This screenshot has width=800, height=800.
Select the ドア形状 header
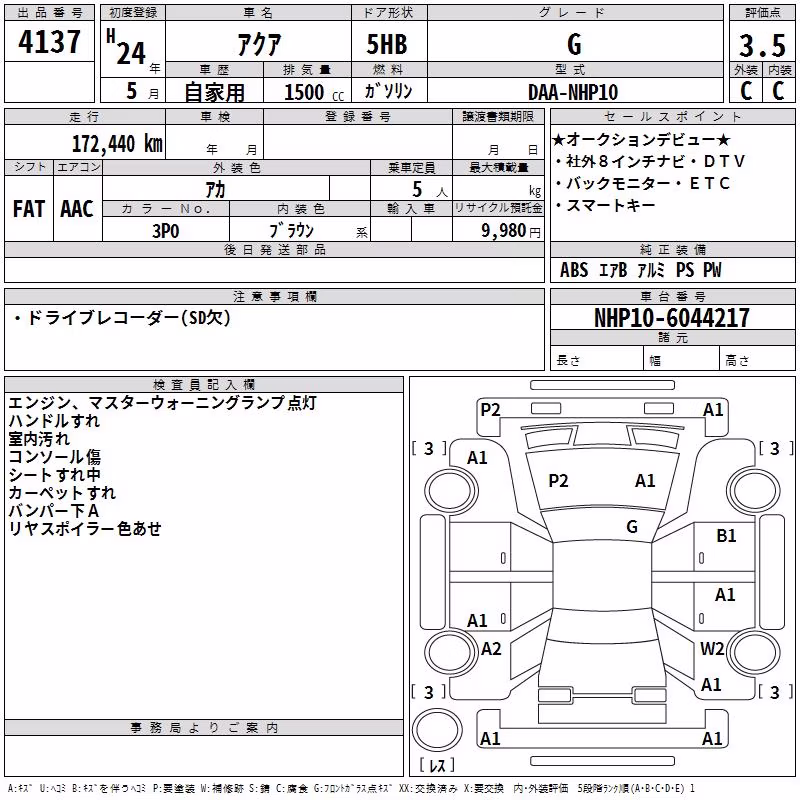389,13
